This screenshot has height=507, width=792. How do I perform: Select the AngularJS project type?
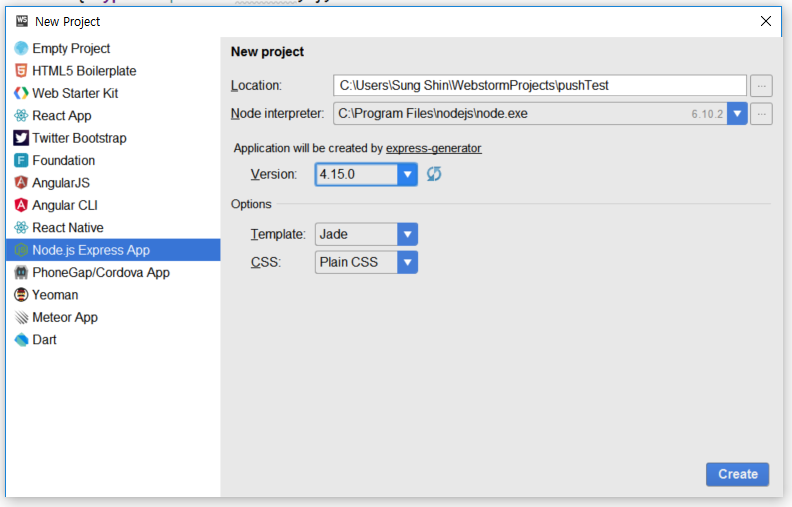113,183
